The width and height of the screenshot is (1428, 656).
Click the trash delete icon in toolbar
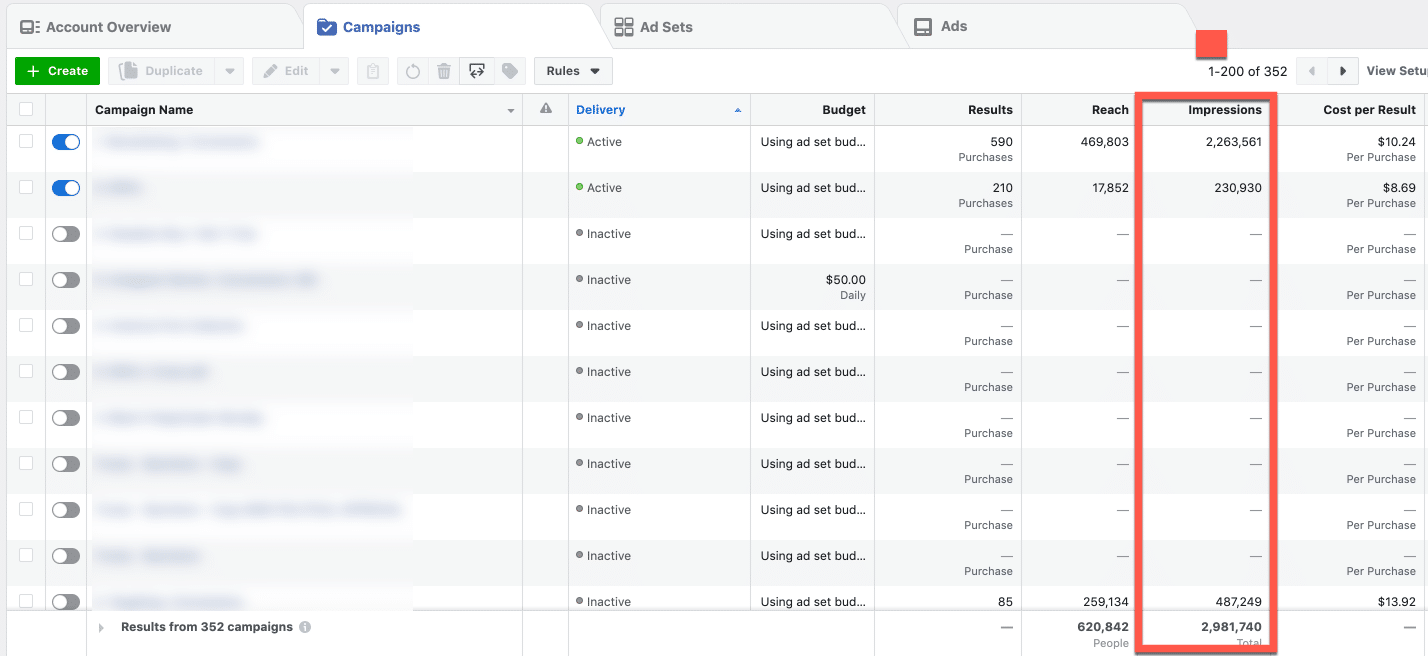coord(444,71)
